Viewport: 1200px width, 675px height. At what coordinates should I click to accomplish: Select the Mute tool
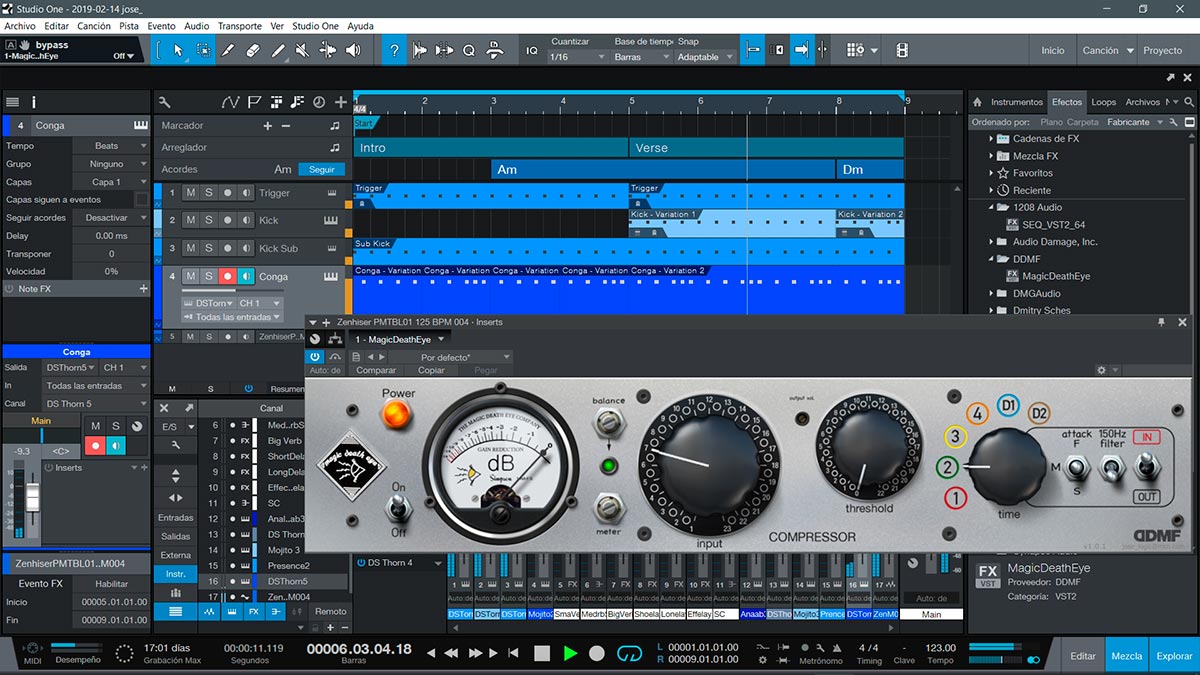coord(303,50)
